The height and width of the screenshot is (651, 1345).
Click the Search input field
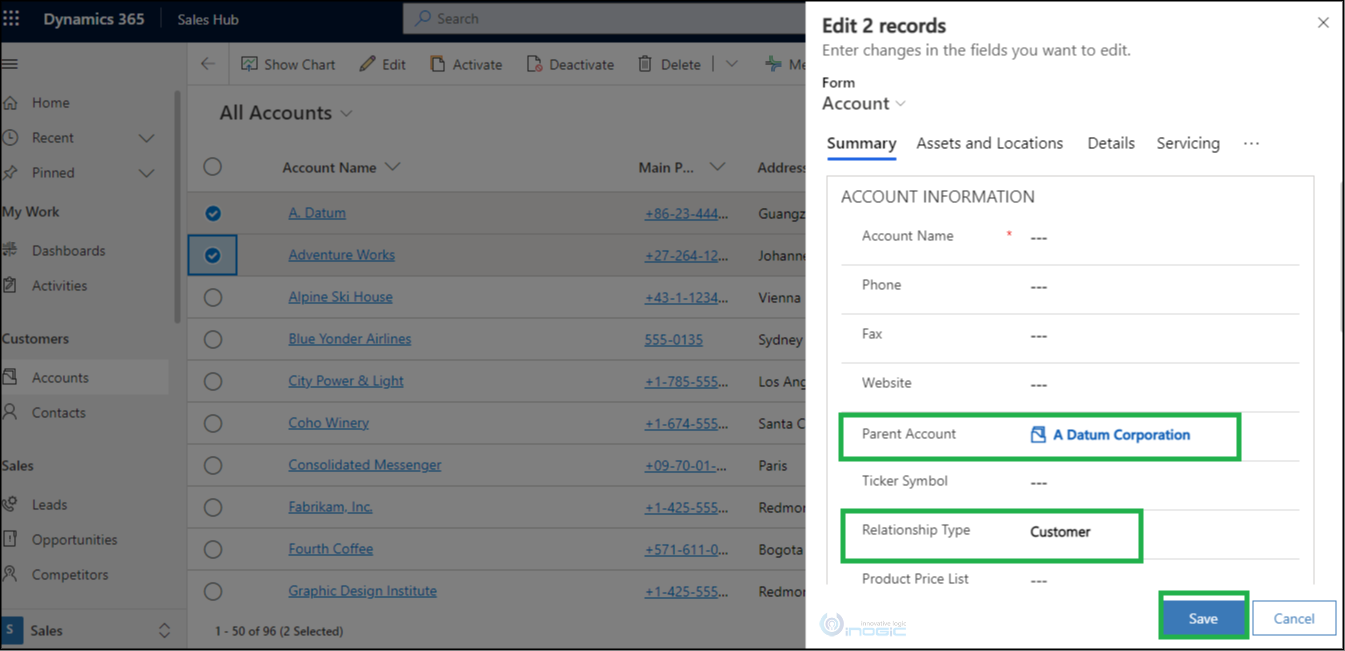pyautogui.click(x=603, y=19)
